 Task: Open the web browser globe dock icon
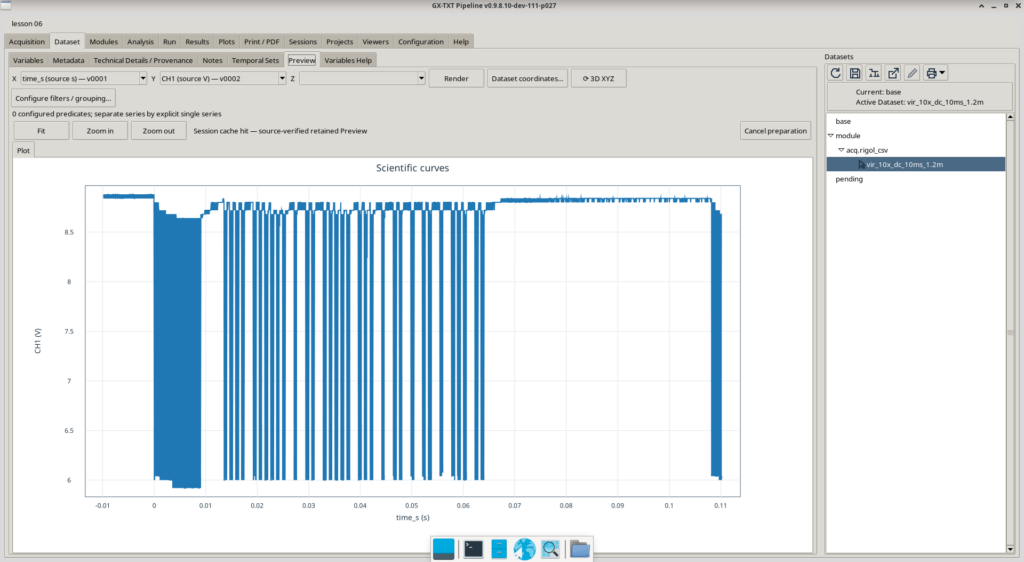[524, 549]
